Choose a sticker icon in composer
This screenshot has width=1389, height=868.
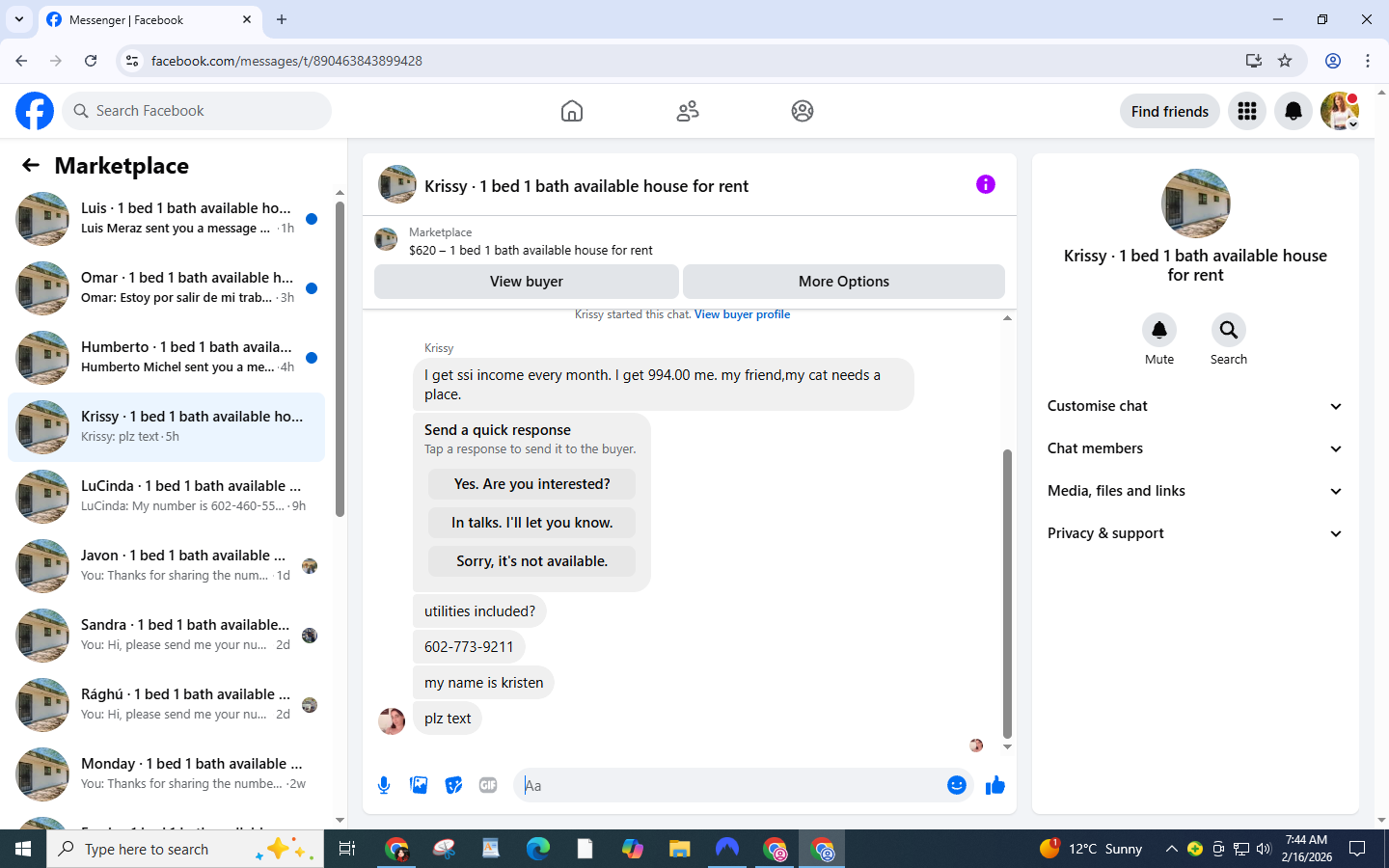pos(453,785)
